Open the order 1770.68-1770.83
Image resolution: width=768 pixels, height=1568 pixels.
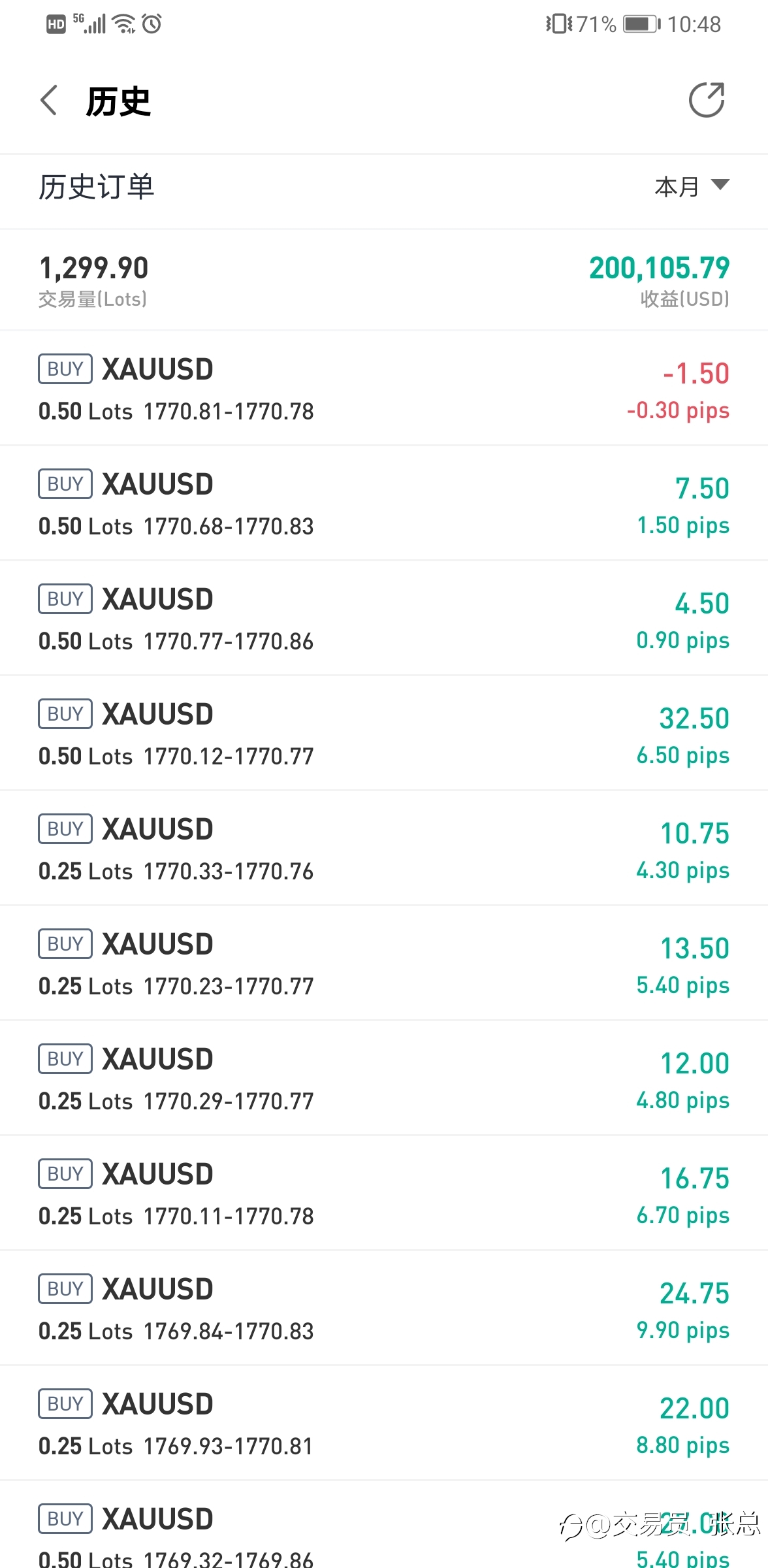click(x=384, y=504)
